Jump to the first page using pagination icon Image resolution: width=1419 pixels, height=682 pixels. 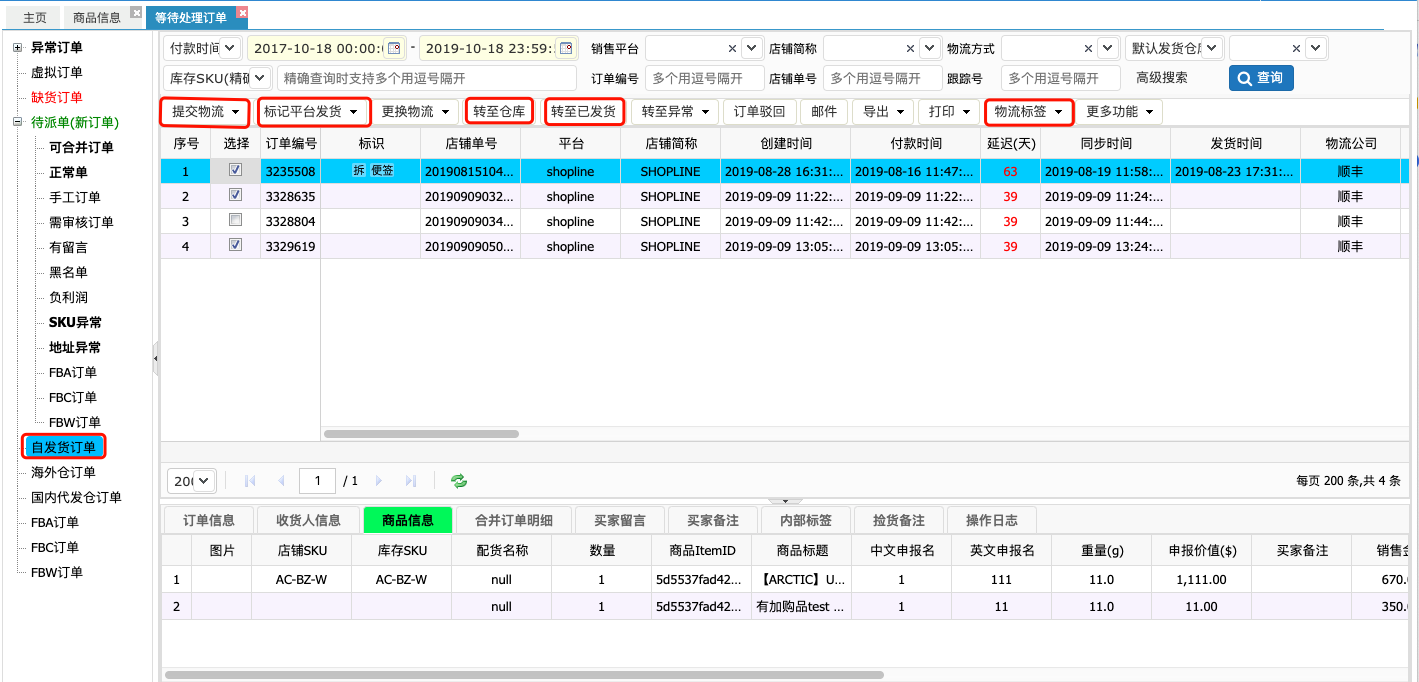coord(249,481)
